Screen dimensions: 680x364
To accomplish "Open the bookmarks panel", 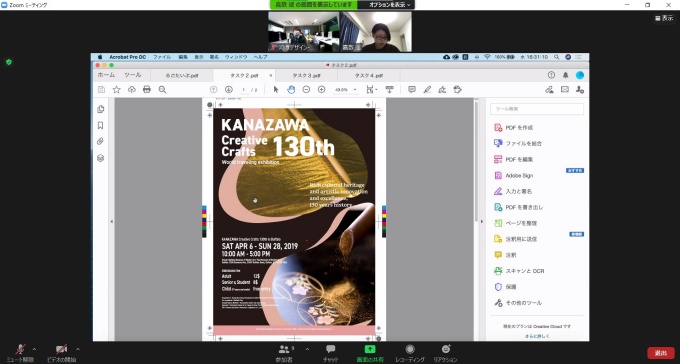I will (x=101, y=125).
